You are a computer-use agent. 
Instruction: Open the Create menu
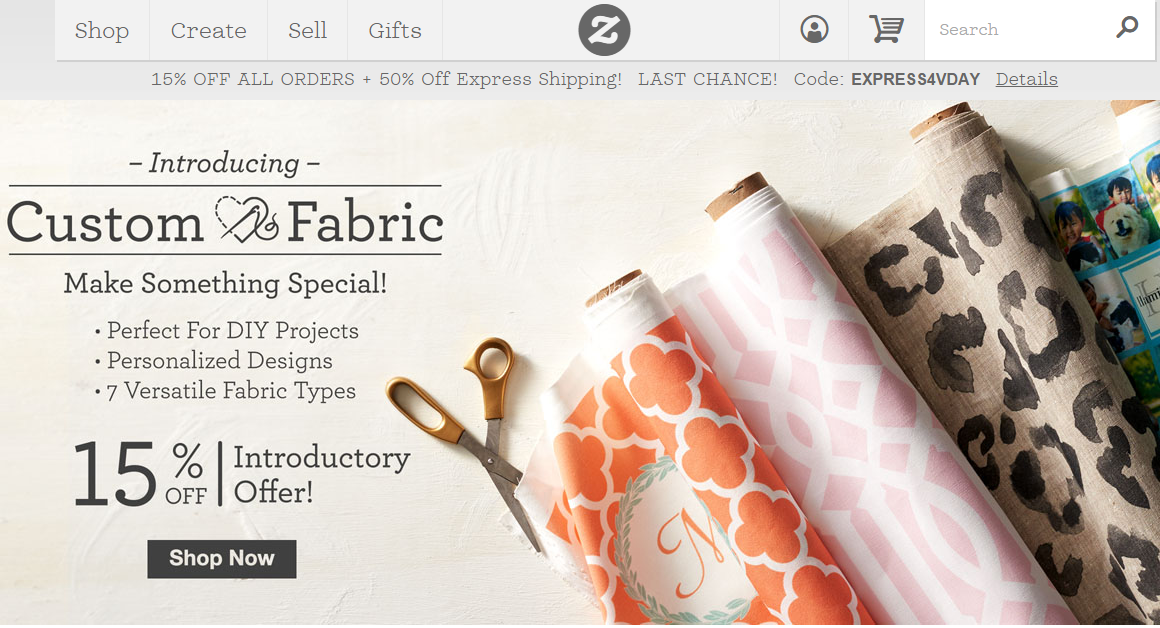pyautogui.click(x=208, y=30)
